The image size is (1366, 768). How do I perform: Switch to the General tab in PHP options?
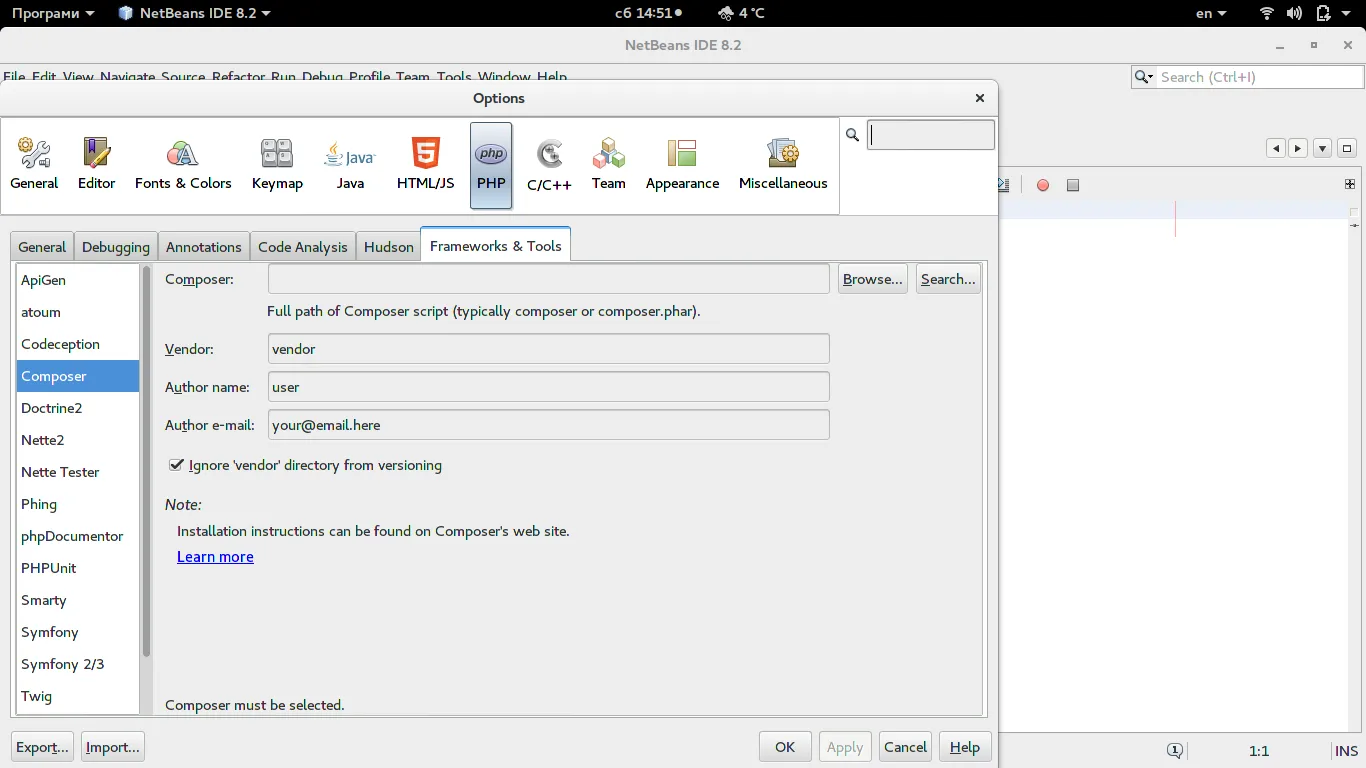[42, 247]
